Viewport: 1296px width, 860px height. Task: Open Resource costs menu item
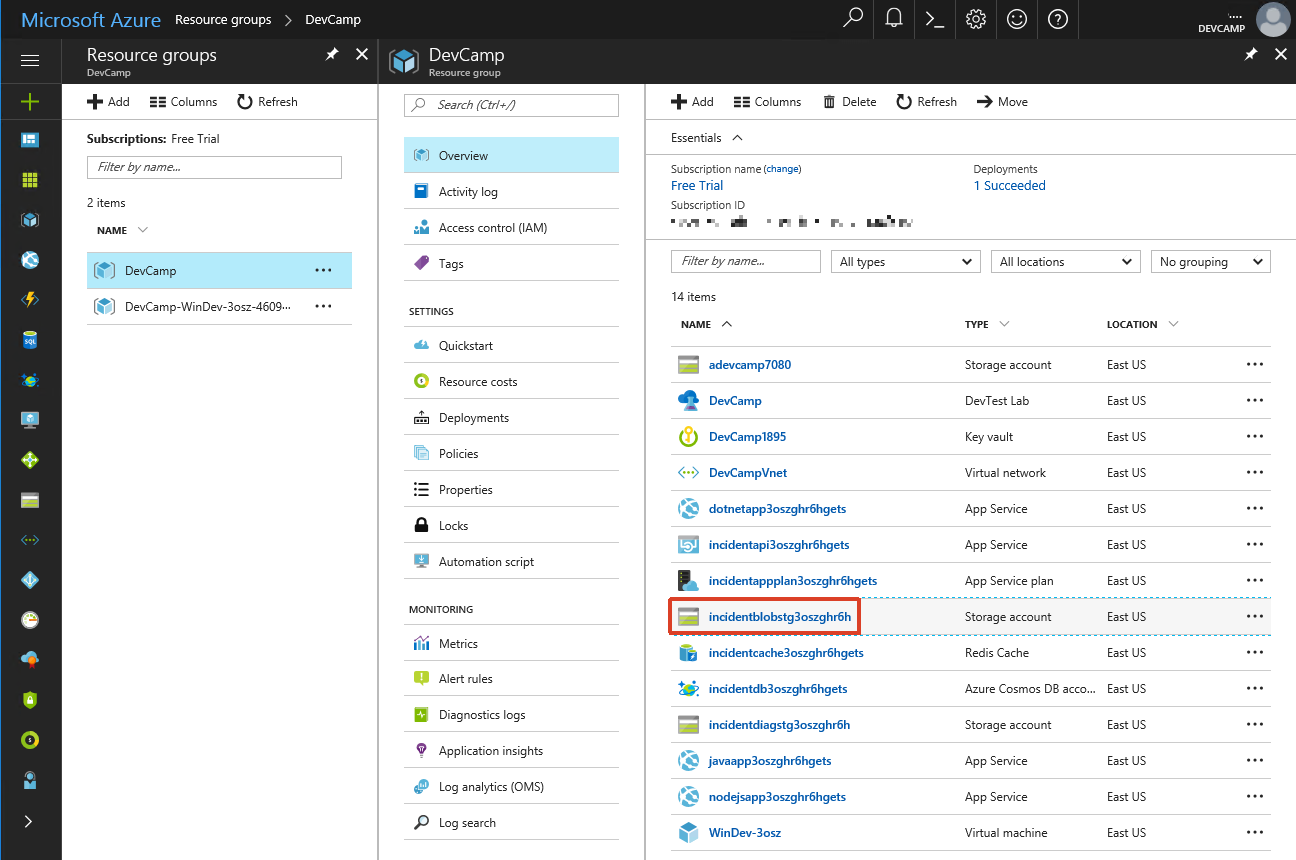pos(511,382)
